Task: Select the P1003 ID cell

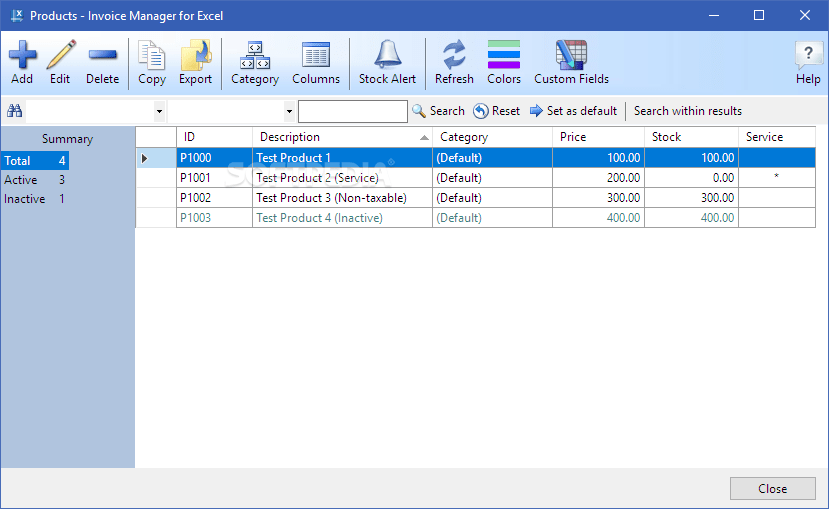Action: 214,218
